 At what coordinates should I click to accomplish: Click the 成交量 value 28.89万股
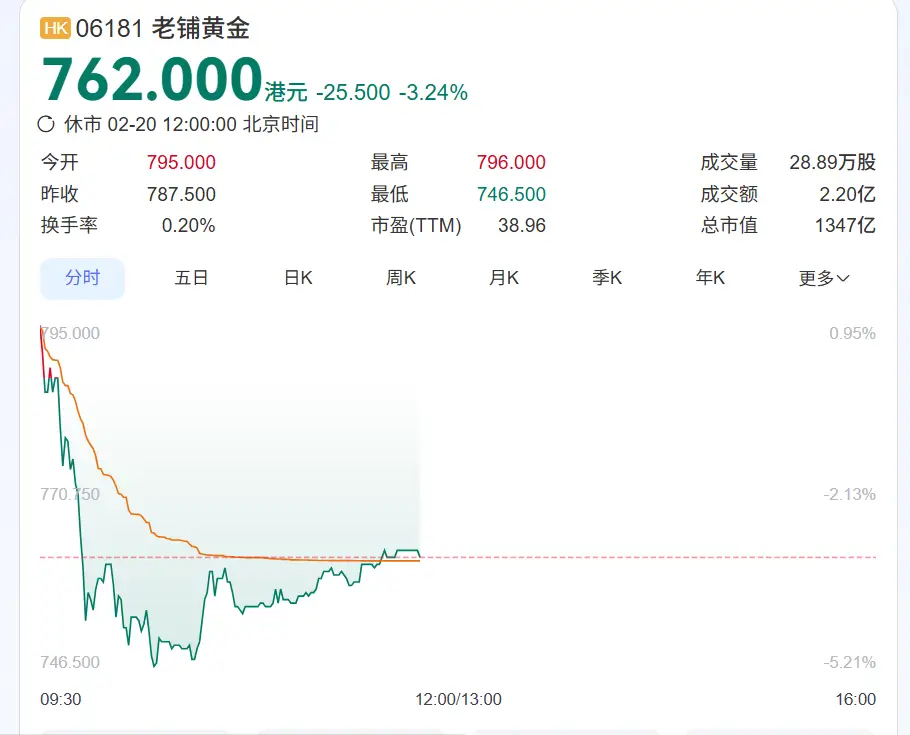click(x=832, y=163)
